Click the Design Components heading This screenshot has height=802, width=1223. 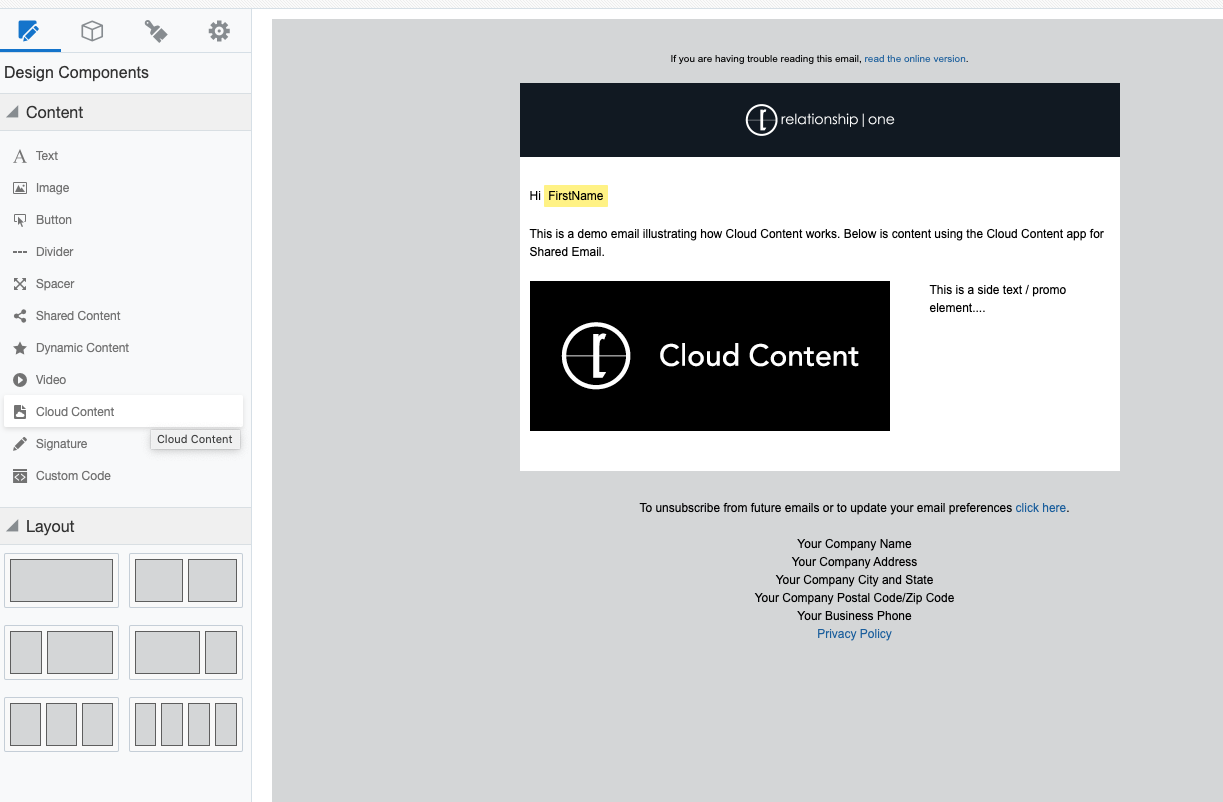(76, 73)
